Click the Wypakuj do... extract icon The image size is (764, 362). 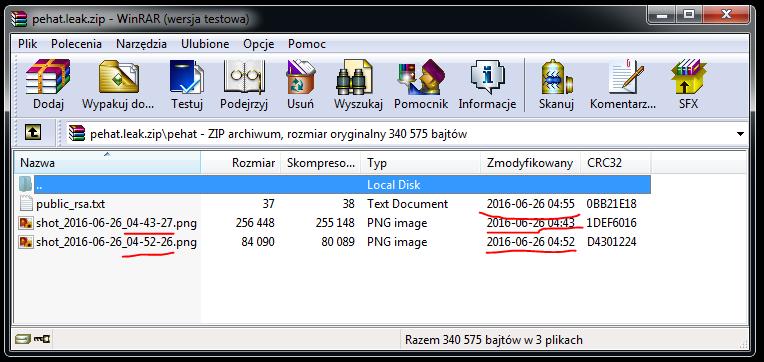118,77
